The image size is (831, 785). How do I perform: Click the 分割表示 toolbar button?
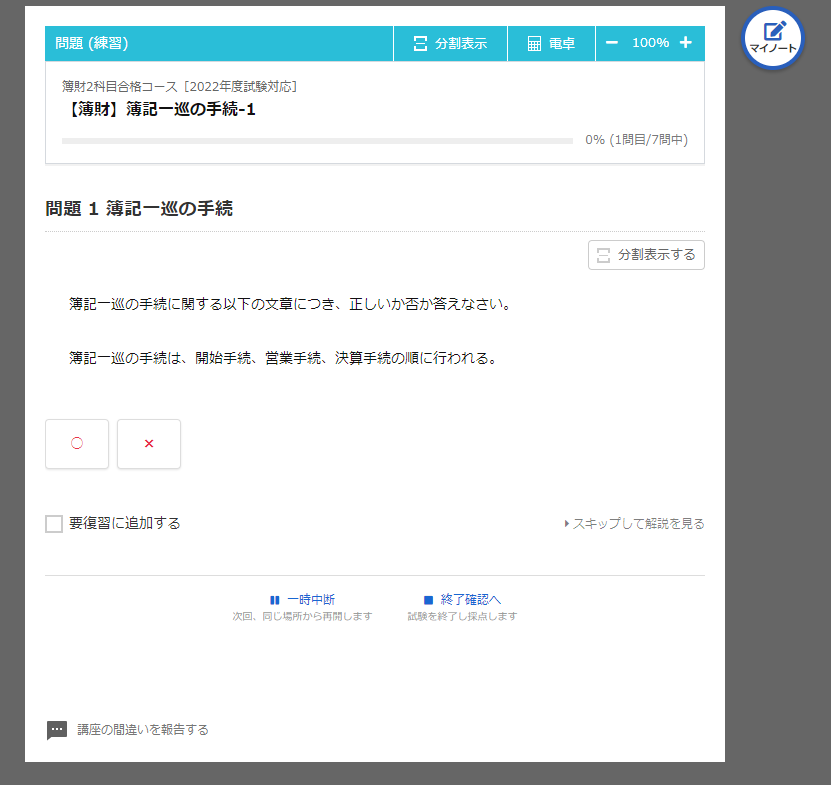click(450, 43)
